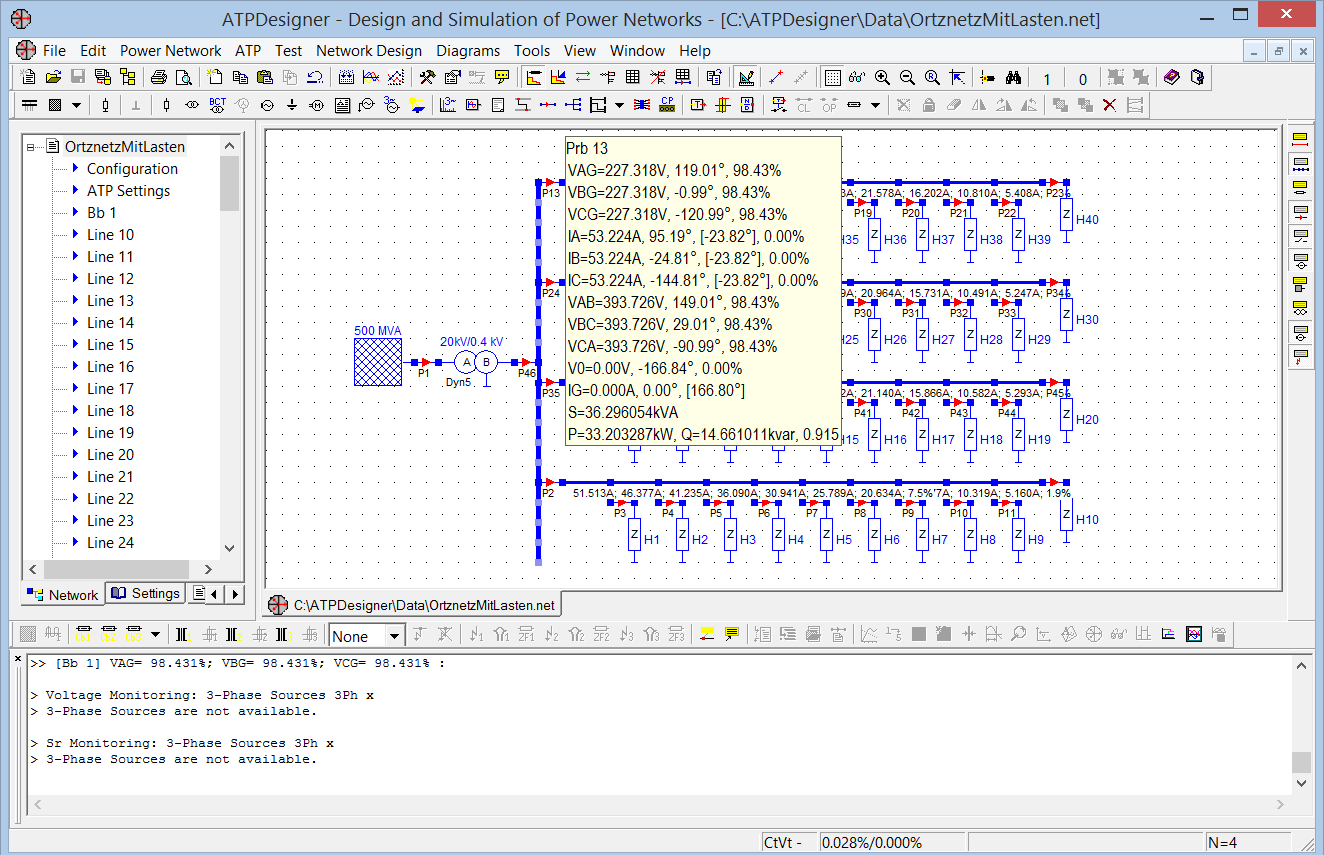Click the tree panel vertical scrollbar down arrow
1324x855 pixels.
coord(230,548)
